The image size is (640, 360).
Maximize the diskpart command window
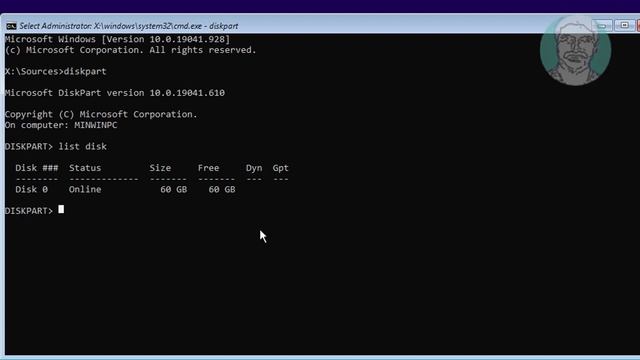tap(624, 25)
